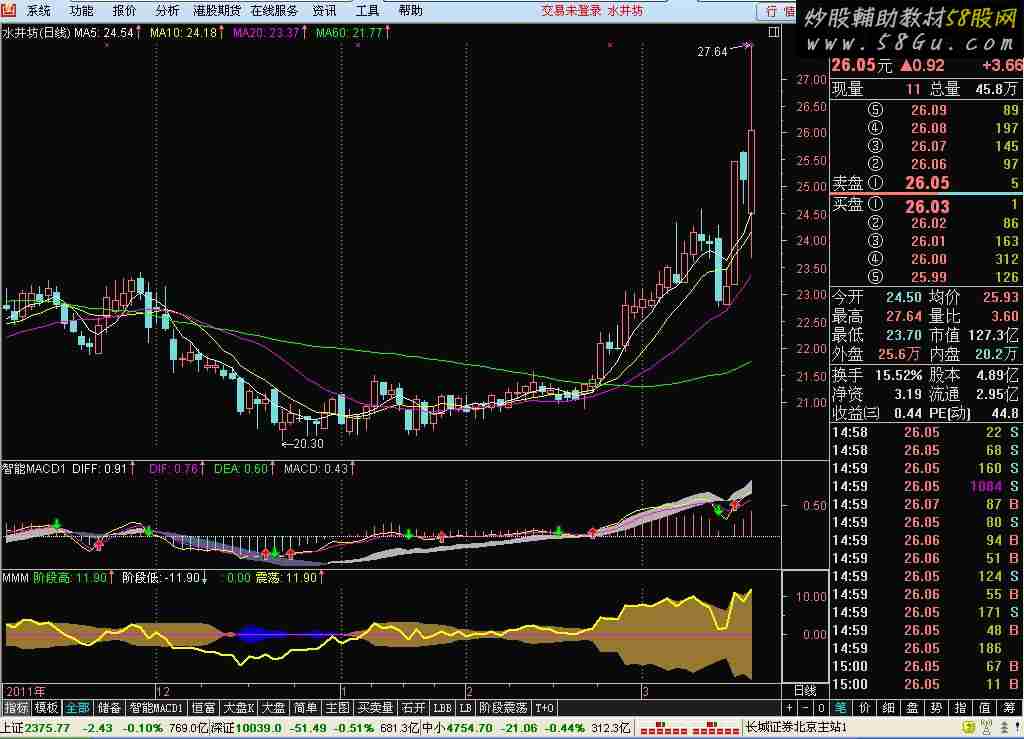Open the 工具 menu

pyautogui.click(x=367, y=10)
